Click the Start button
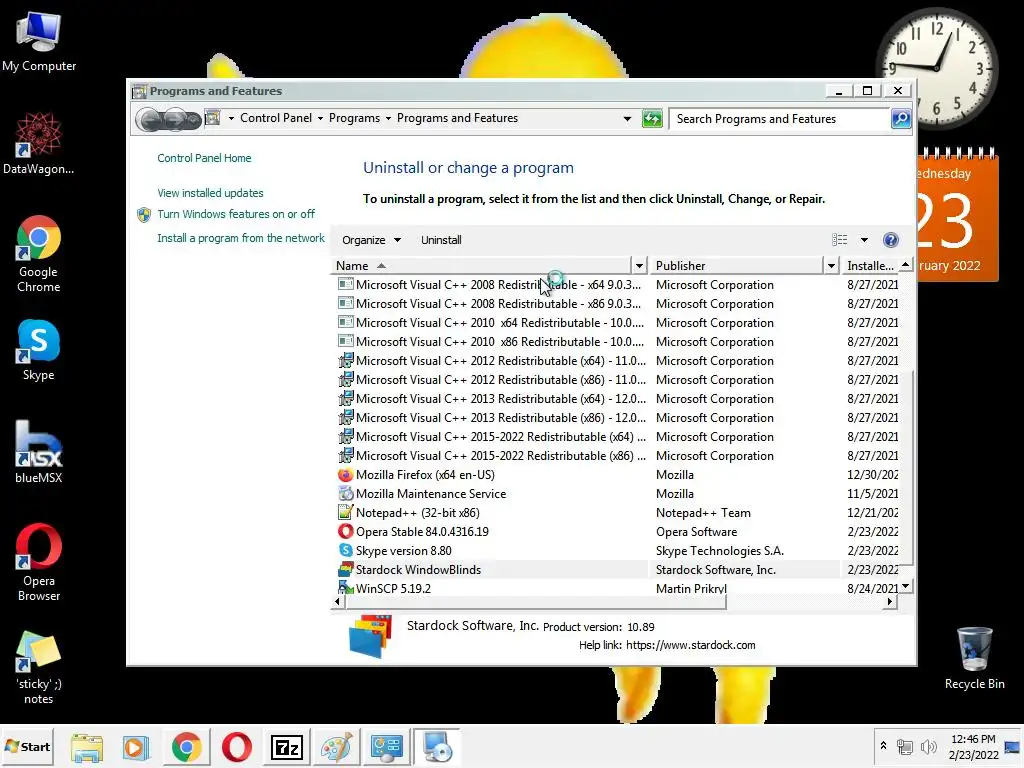This screenshot has width=1024, height=768. pyautogui.click(x=27, y=746)
